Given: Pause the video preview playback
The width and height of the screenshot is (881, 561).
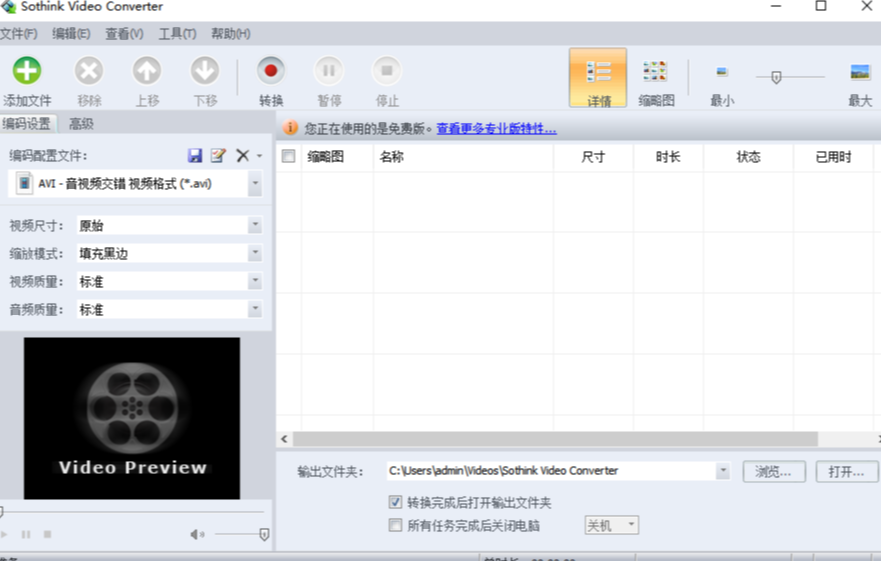Looking at the screenshot, I should coord(26,534).
